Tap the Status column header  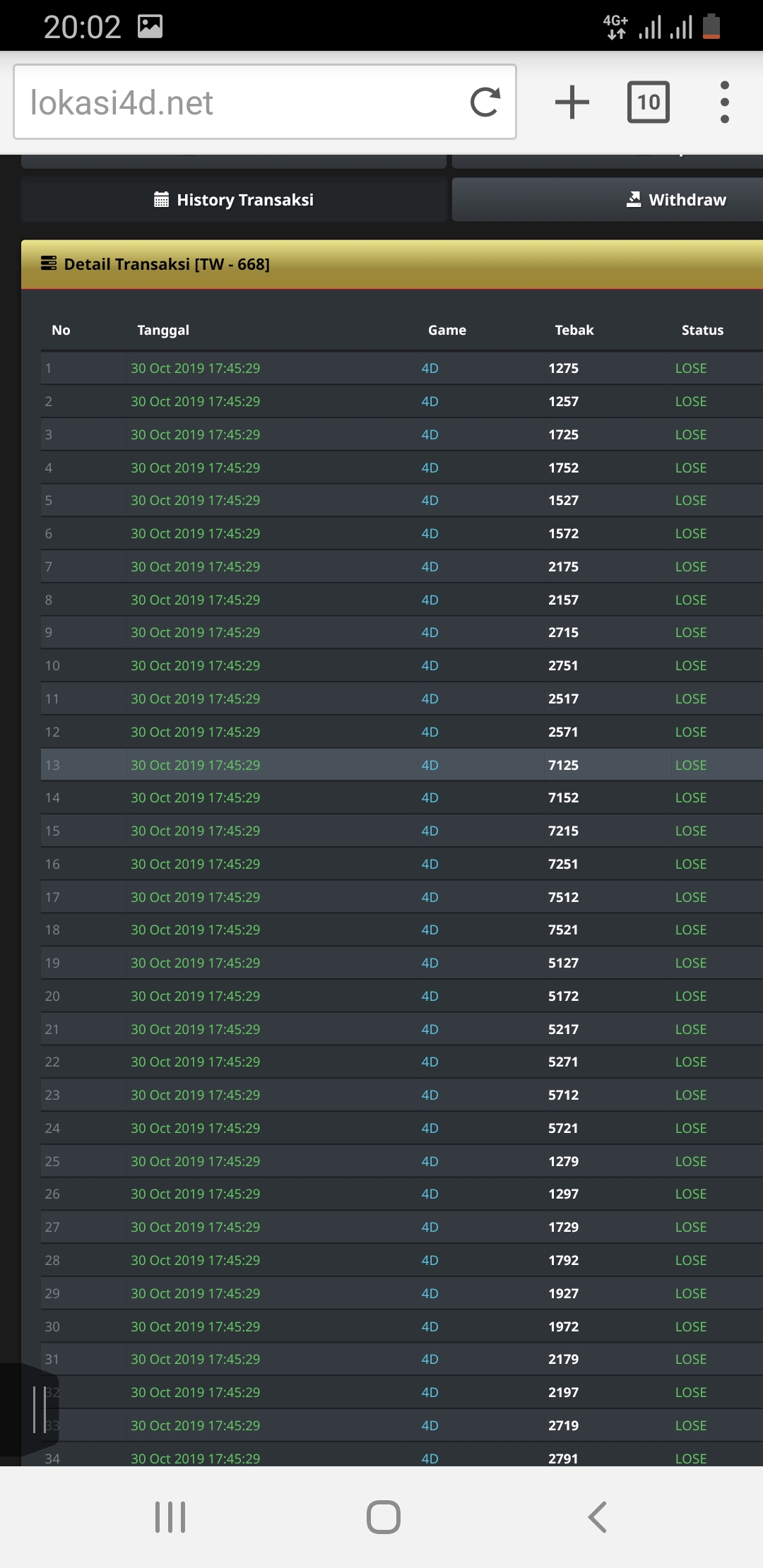(x=702, y=330)
